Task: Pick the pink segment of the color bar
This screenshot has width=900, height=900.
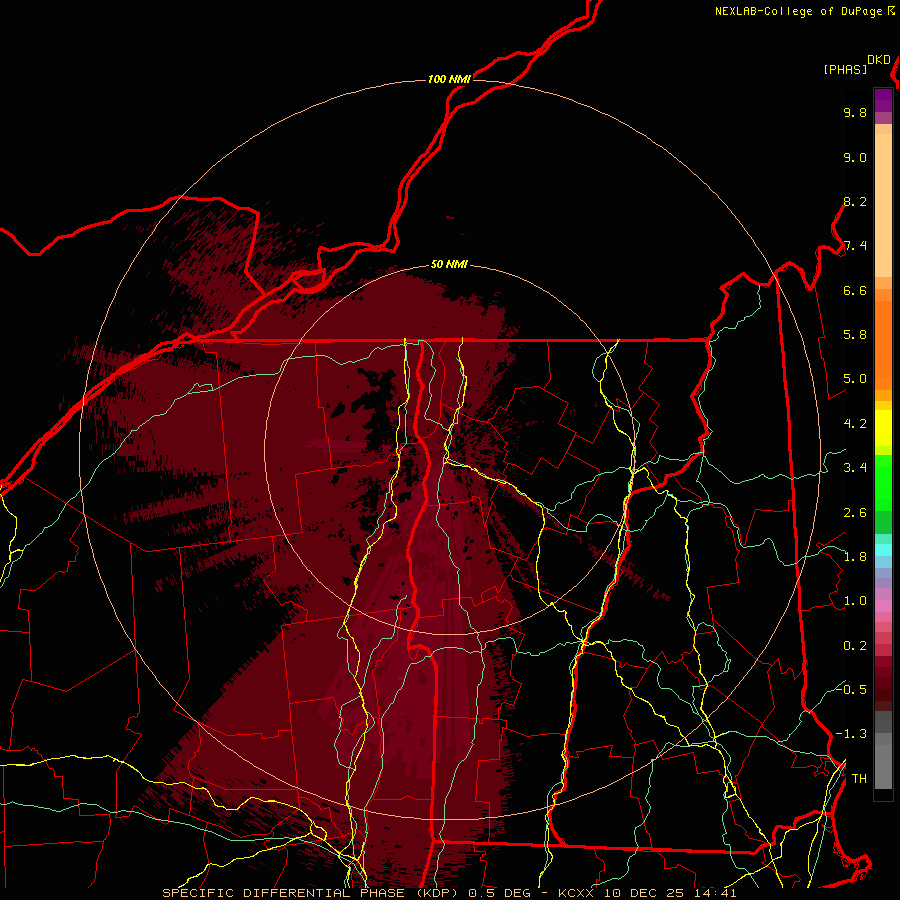Action: (883, 606)
